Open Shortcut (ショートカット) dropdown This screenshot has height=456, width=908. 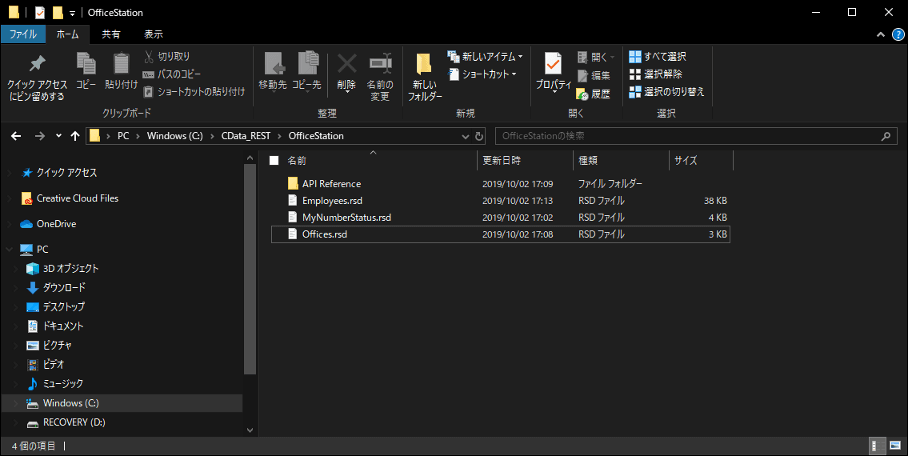coord(482,74)
